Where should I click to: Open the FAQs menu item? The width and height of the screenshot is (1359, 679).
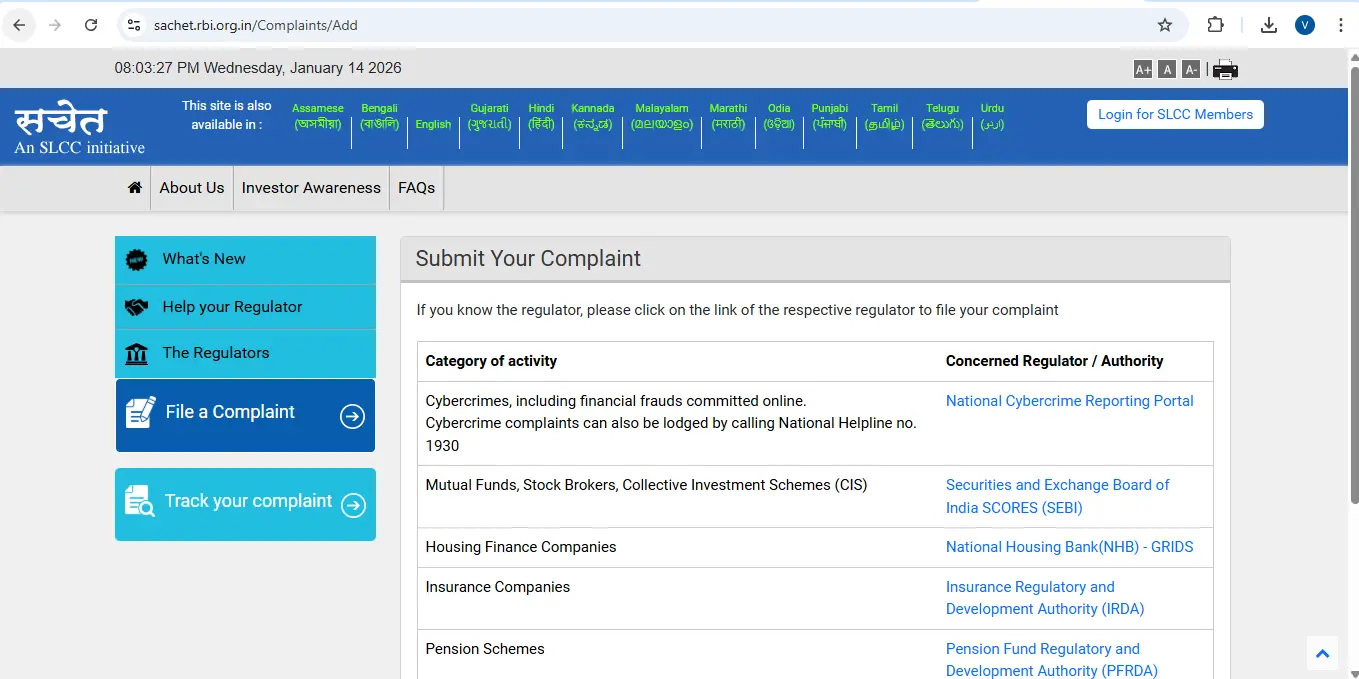416,188
